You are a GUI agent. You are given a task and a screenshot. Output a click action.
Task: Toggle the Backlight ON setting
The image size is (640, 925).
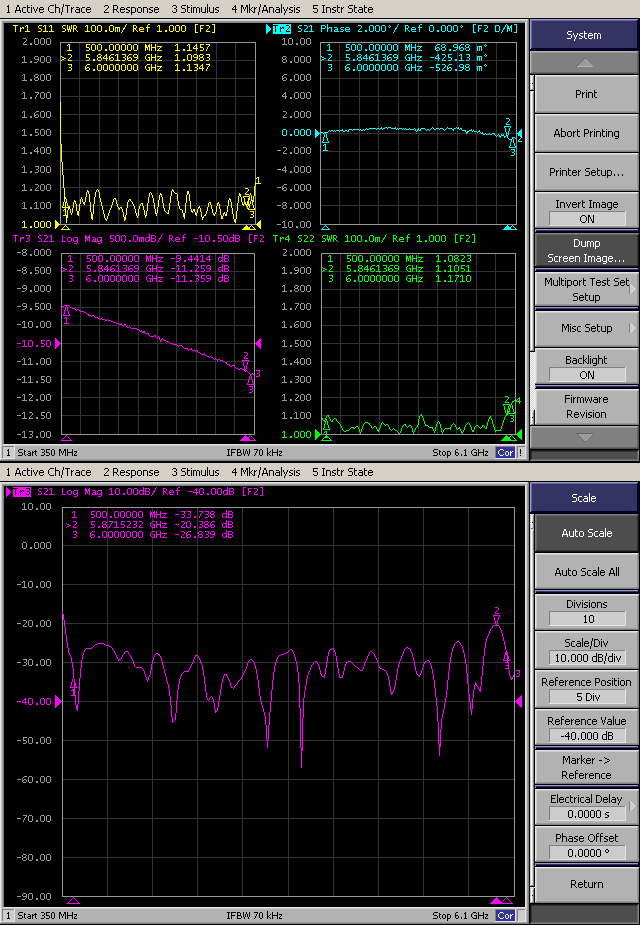click(x=587, y=375)
